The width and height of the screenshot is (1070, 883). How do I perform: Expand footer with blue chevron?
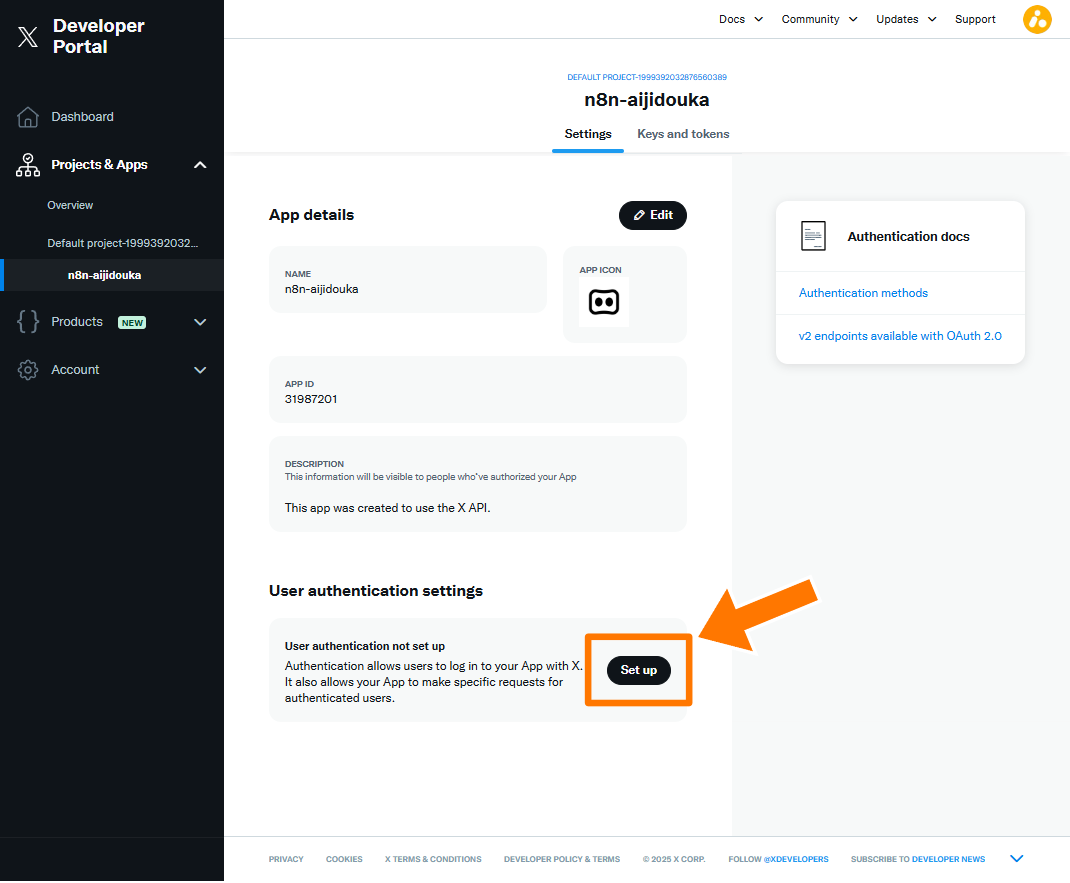coord(1017,858)
